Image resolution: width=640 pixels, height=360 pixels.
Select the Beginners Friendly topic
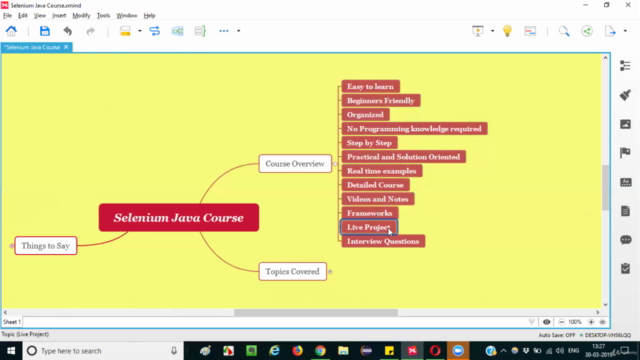[381, 100]
